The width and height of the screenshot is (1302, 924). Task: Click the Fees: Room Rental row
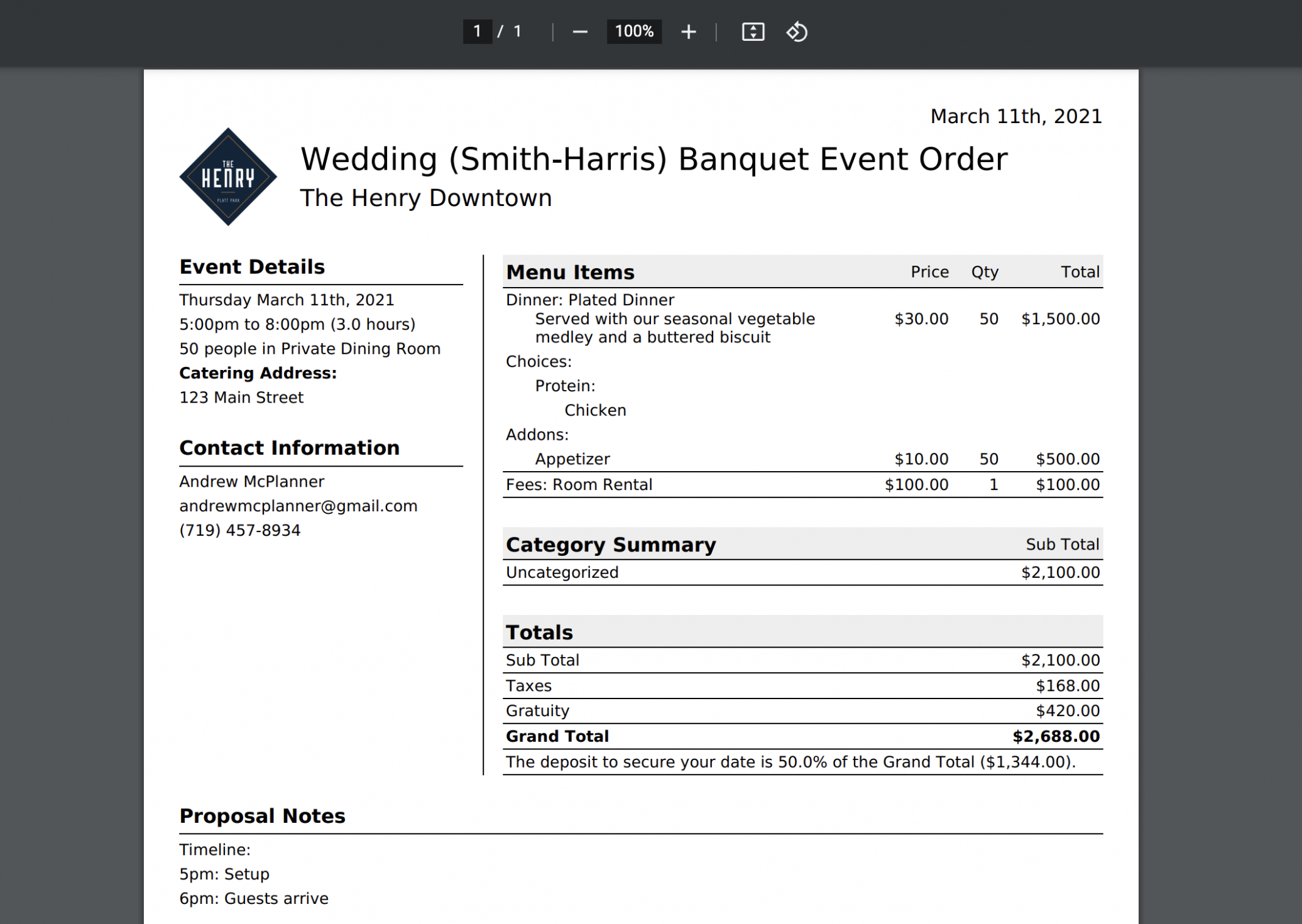pyautogui.click(x=579, y=485)
